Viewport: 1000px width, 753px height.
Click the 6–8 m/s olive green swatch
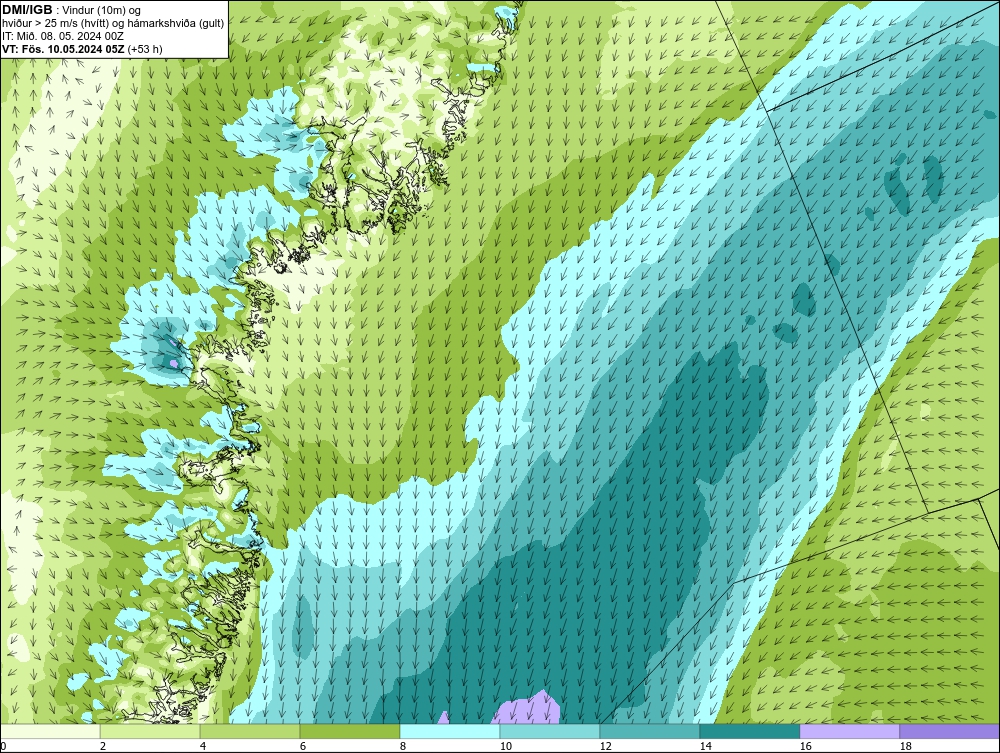(x=349, y=731)
